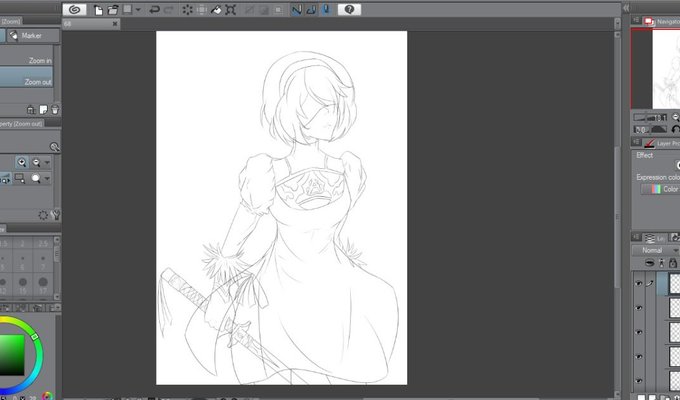Undo the last stroke

click(154, 10)
